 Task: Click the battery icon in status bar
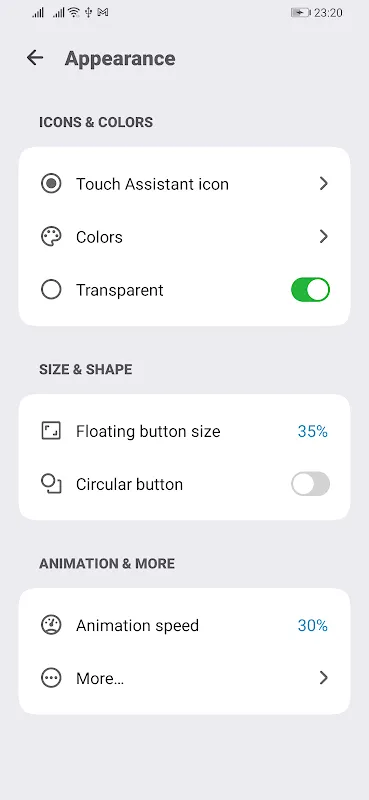301,13
